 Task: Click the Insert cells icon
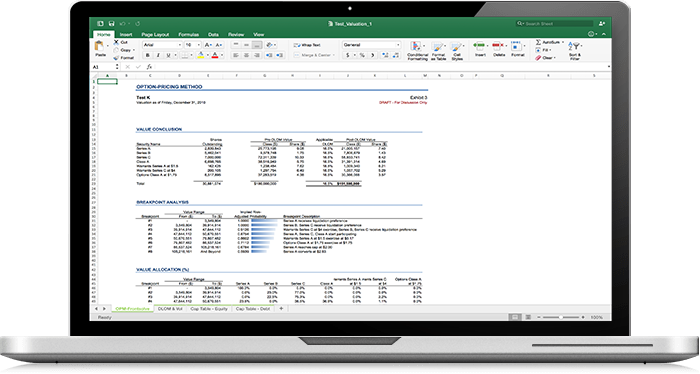pos(479,46)
